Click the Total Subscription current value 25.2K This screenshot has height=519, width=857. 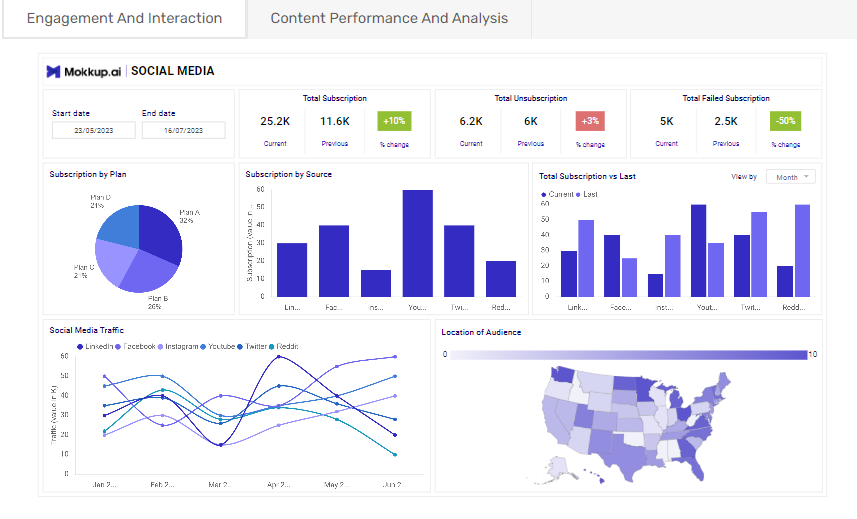275,121
